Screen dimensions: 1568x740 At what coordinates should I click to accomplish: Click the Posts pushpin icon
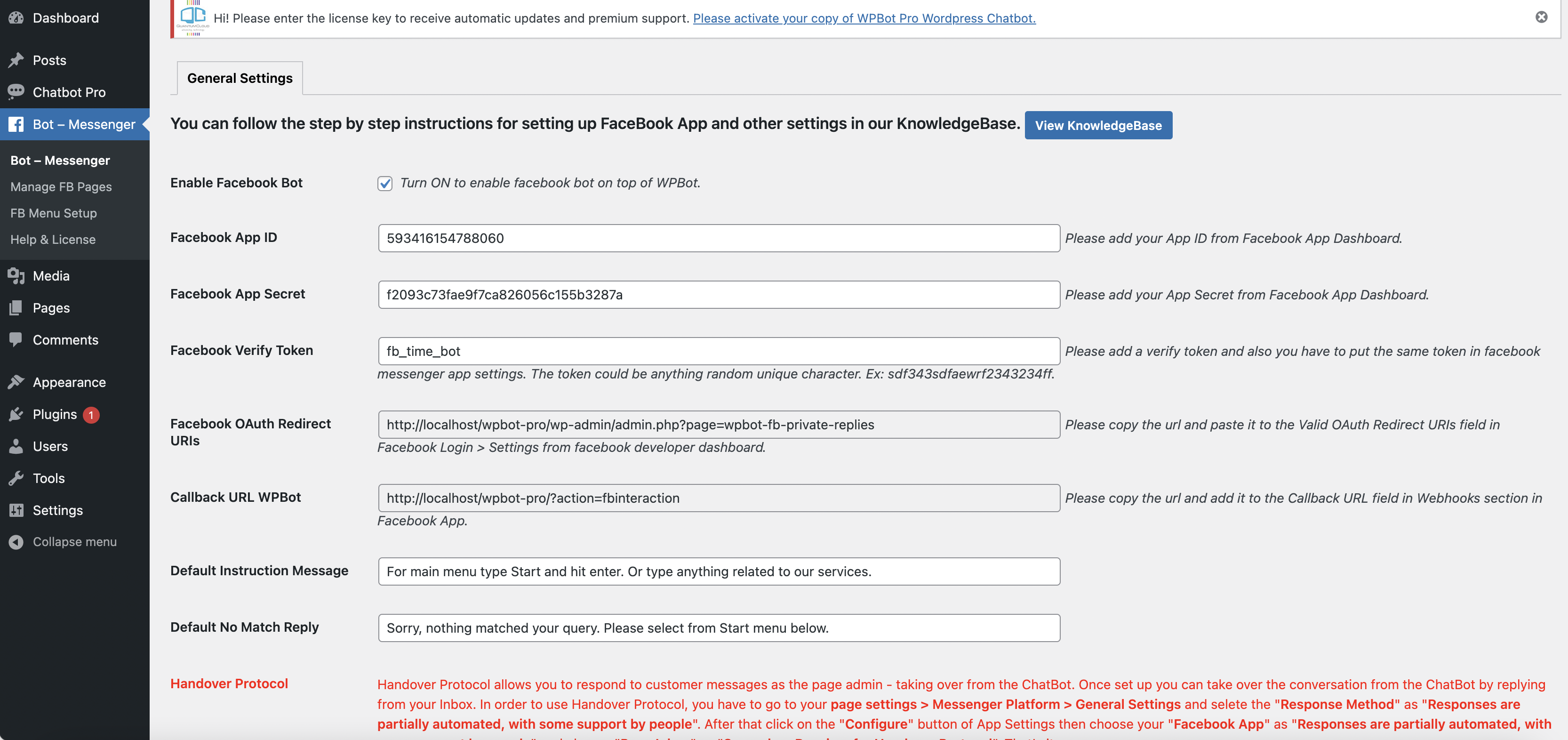[16, 60]
